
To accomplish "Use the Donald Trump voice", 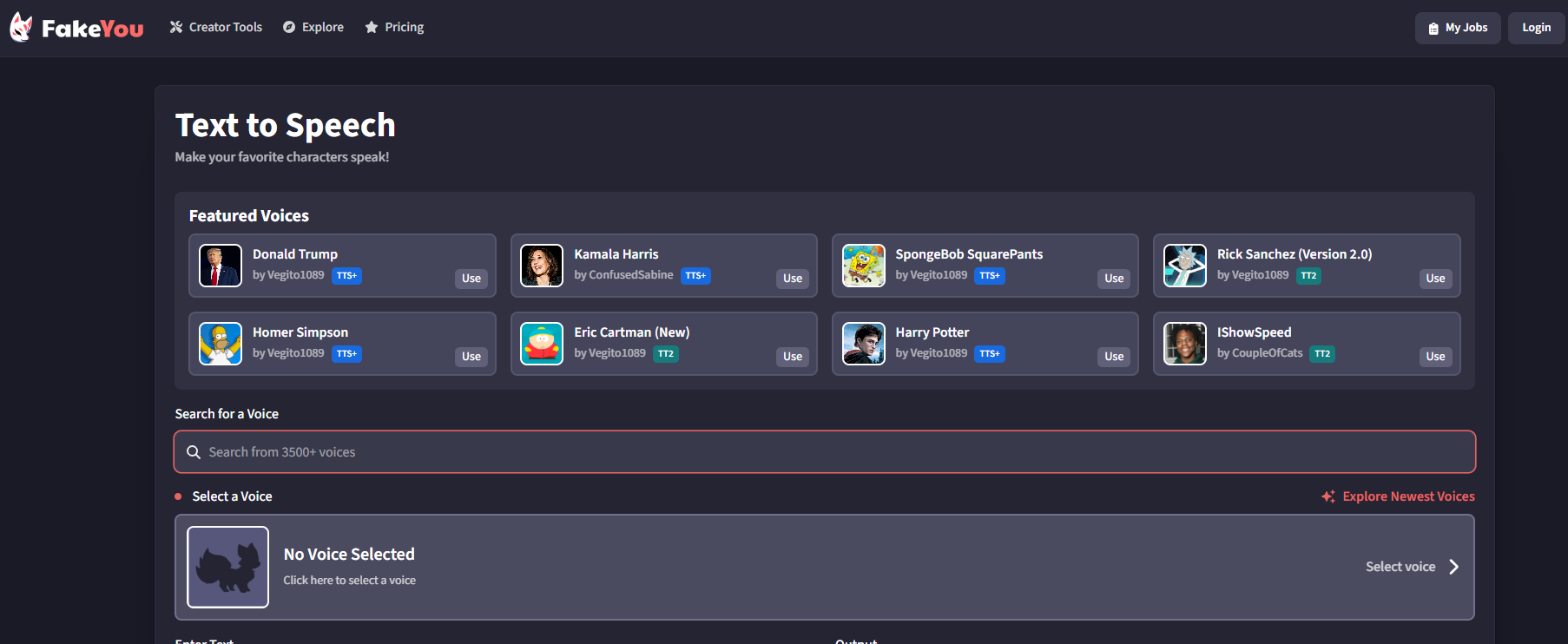I will (471, 279).
